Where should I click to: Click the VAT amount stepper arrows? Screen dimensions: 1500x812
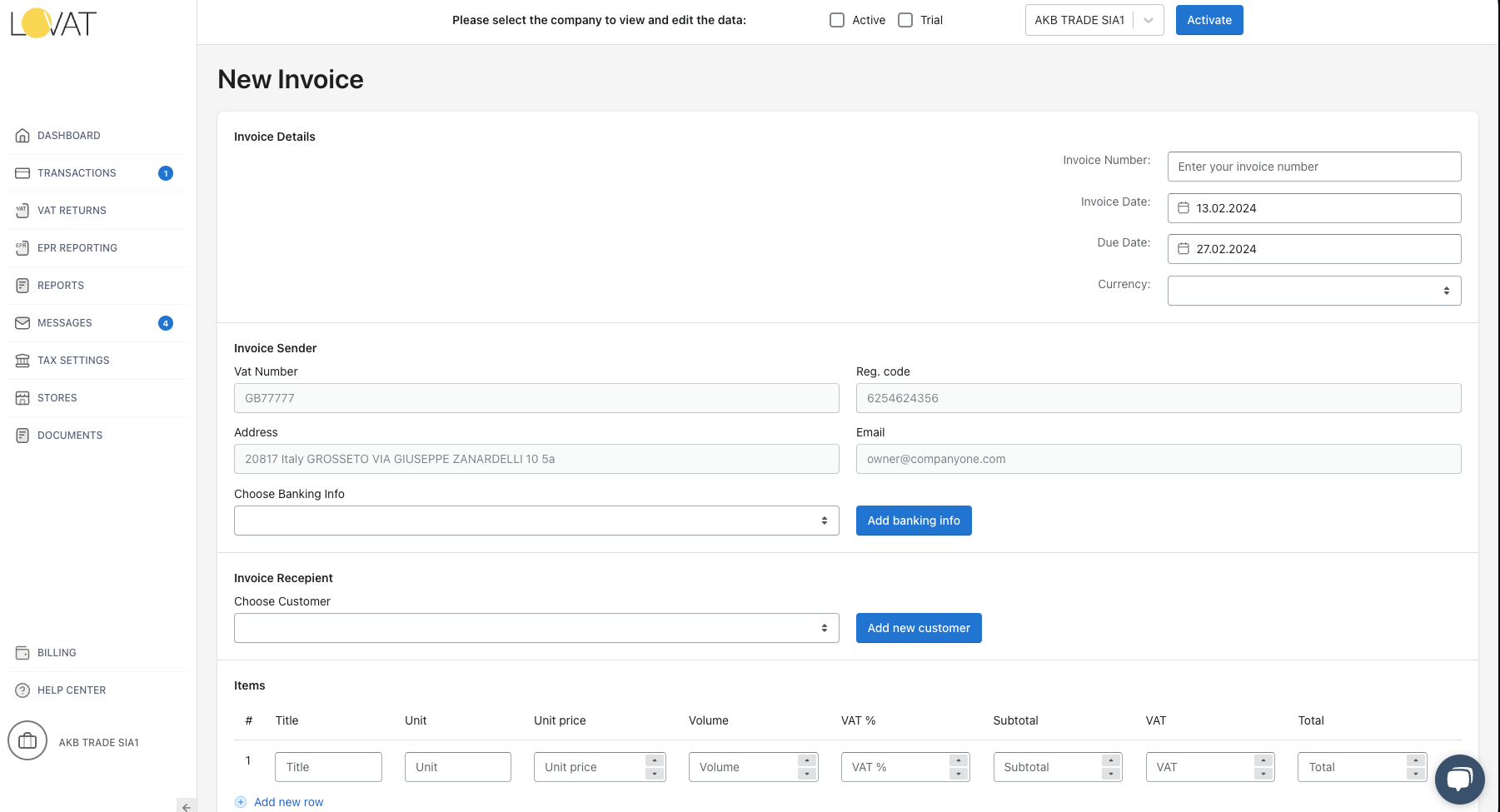[x=1263, y=767]
